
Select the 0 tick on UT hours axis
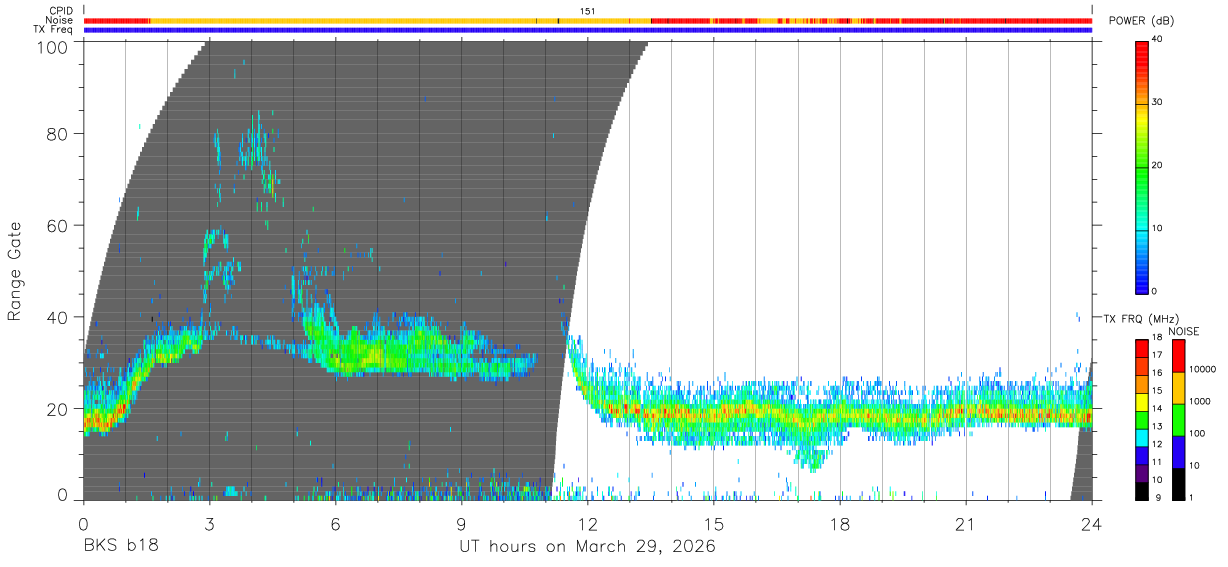pos(84,524)
